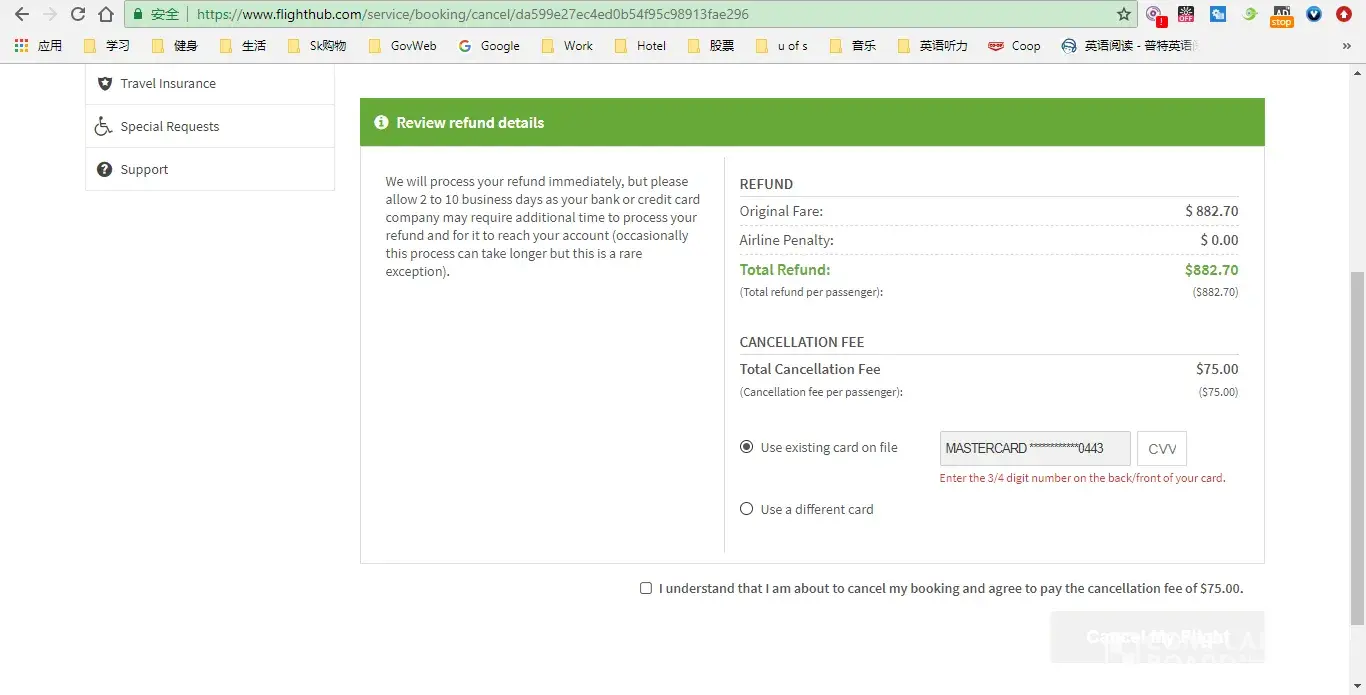Go back to the previous page
The width and height of the screenshot is (1366, 695).
[x=21, y=14]
